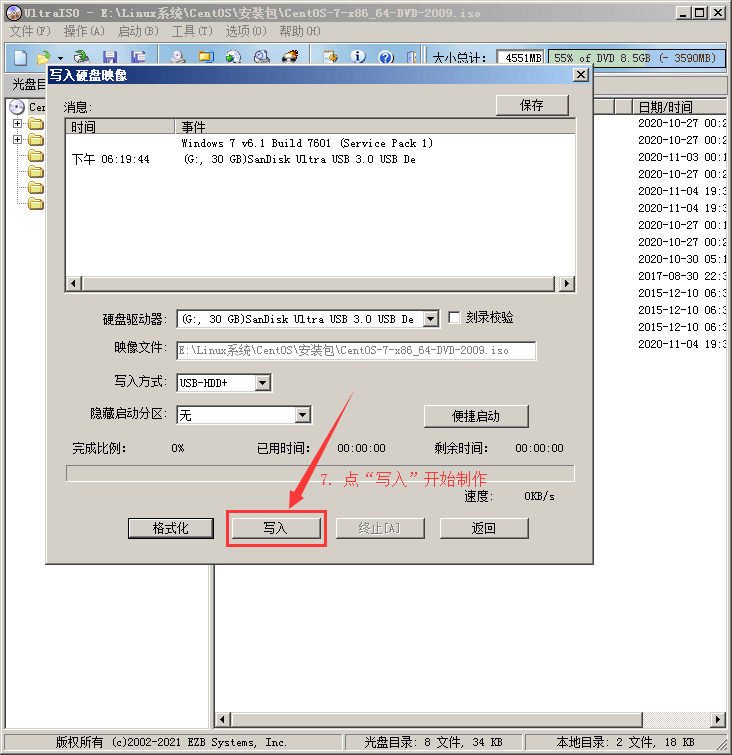Select the CD root node icon in tree
Viewport: 732px width, 755px height.
tap(16, 107)
